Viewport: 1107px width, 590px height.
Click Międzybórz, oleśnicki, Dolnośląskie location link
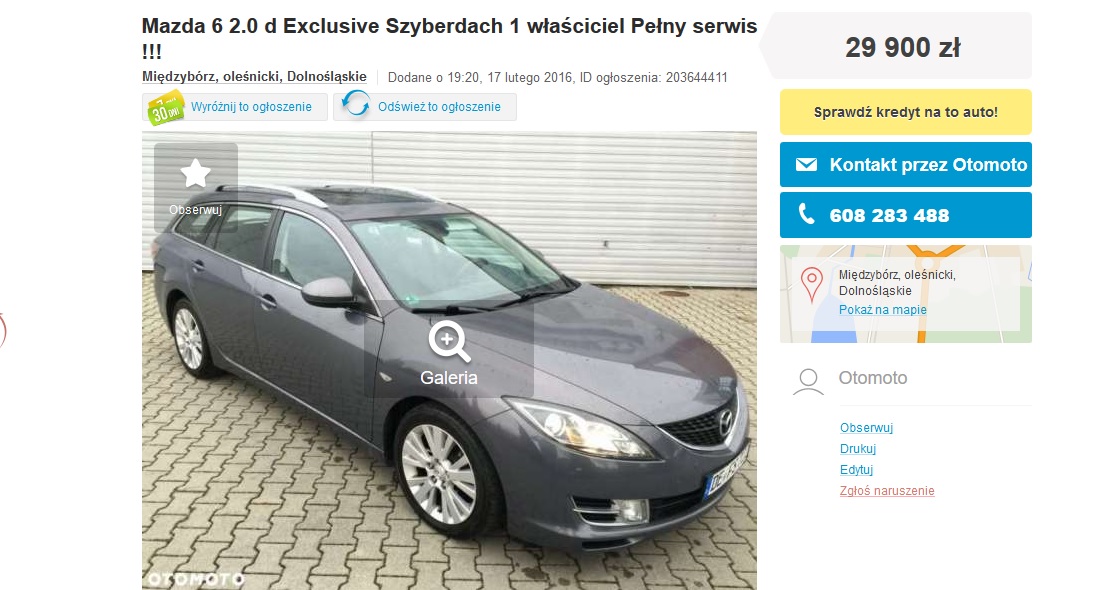pos(254,76)
